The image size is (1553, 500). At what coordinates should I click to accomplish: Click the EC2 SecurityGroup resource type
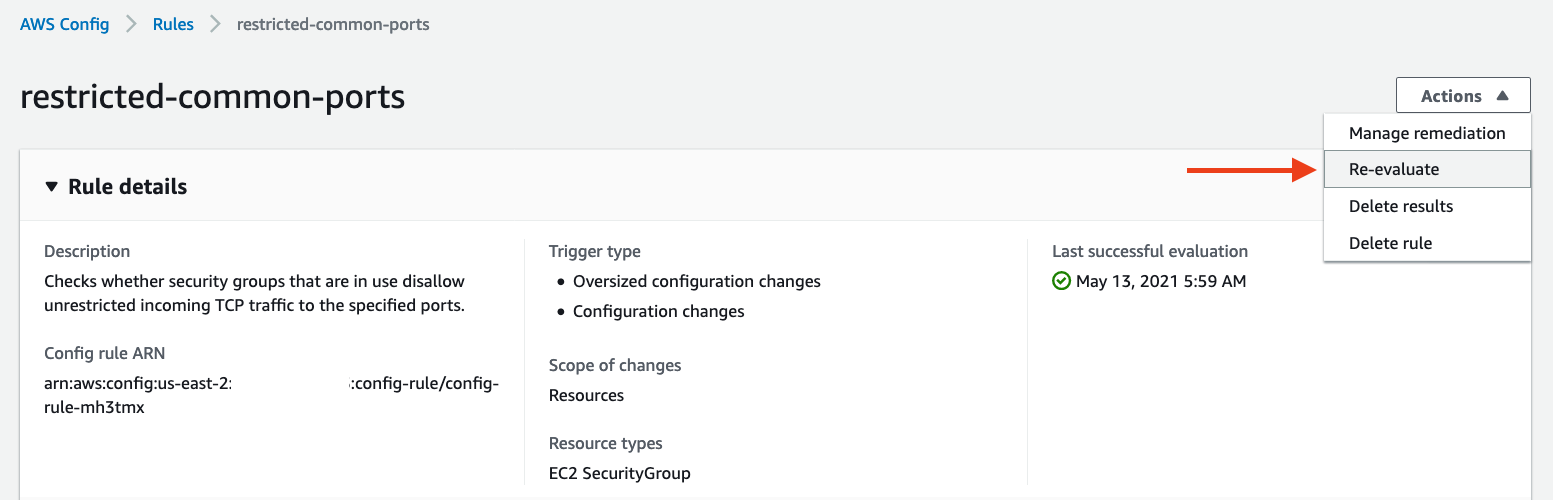620,473
